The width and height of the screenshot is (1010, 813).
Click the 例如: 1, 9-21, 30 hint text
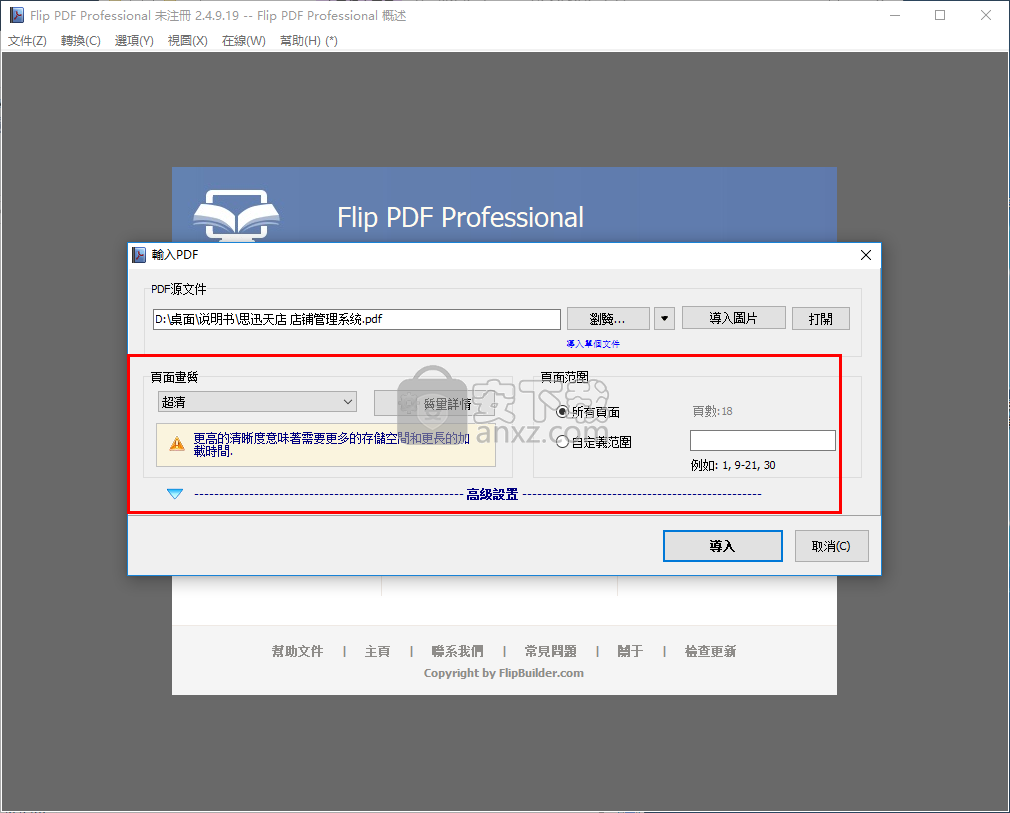(x=733, y=465)
